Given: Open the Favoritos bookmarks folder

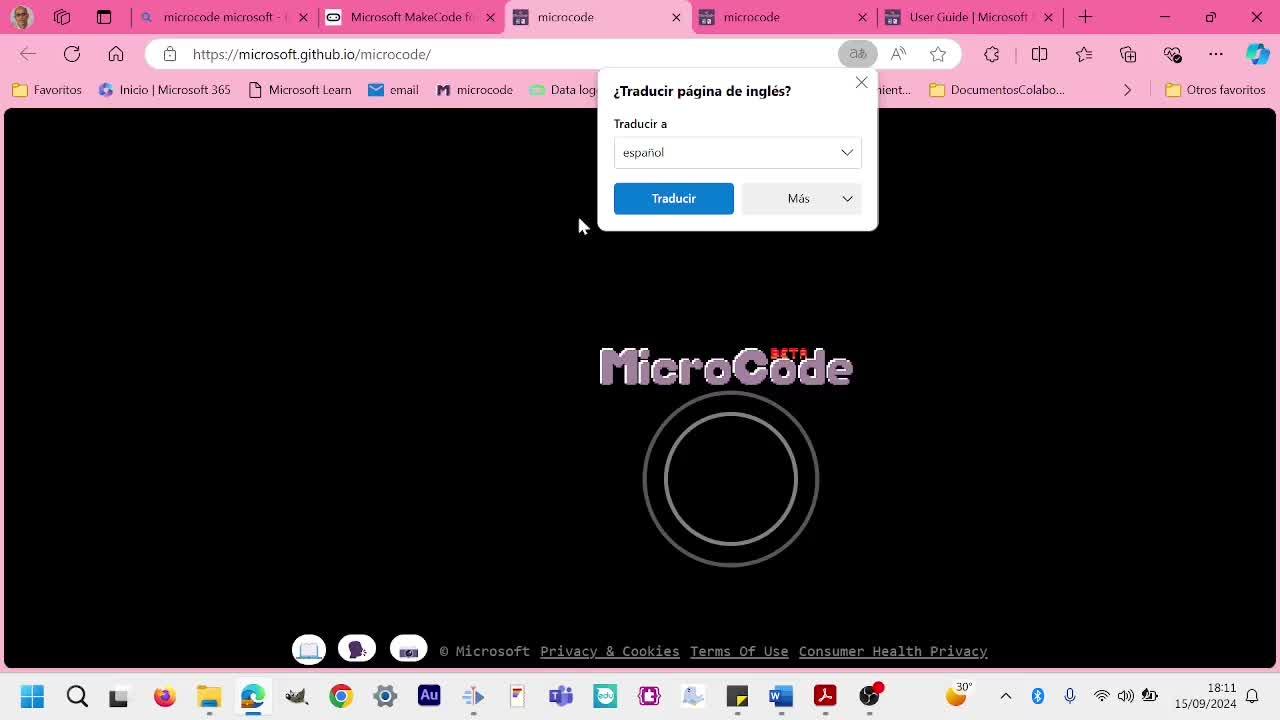Looking at the screenshot, I should tap(47, 90).
